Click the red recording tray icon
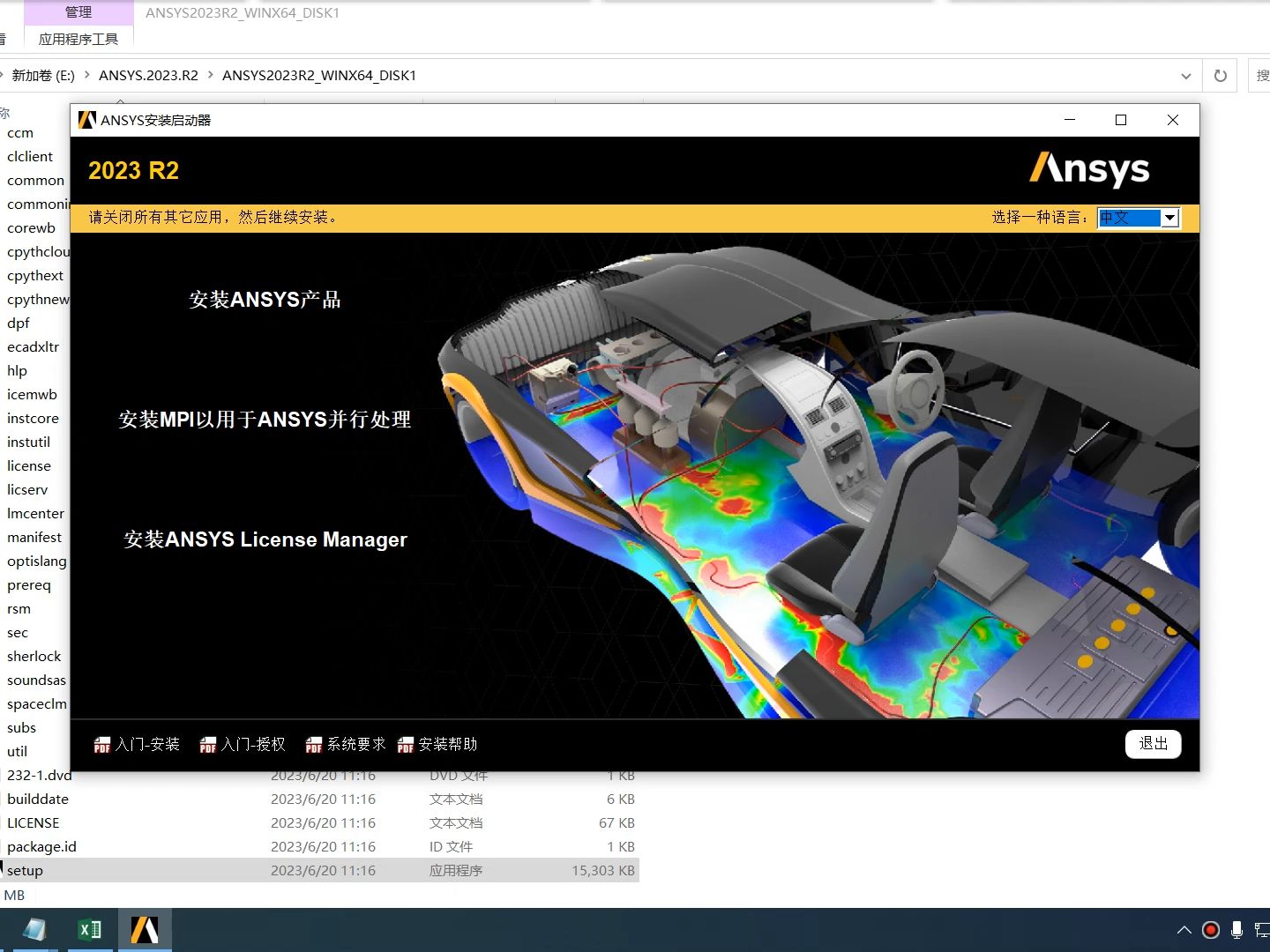The width and height of the screenshot is (1270, 952). 1211,930
